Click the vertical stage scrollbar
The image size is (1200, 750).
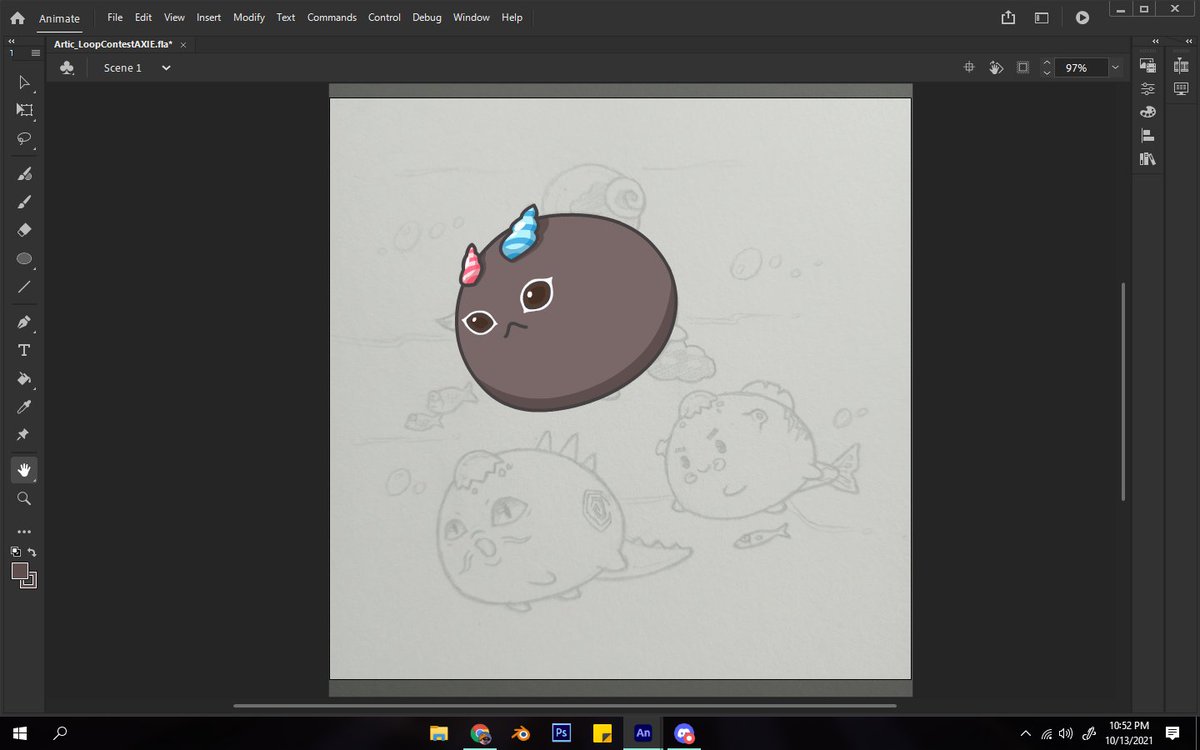[1124, 392]
